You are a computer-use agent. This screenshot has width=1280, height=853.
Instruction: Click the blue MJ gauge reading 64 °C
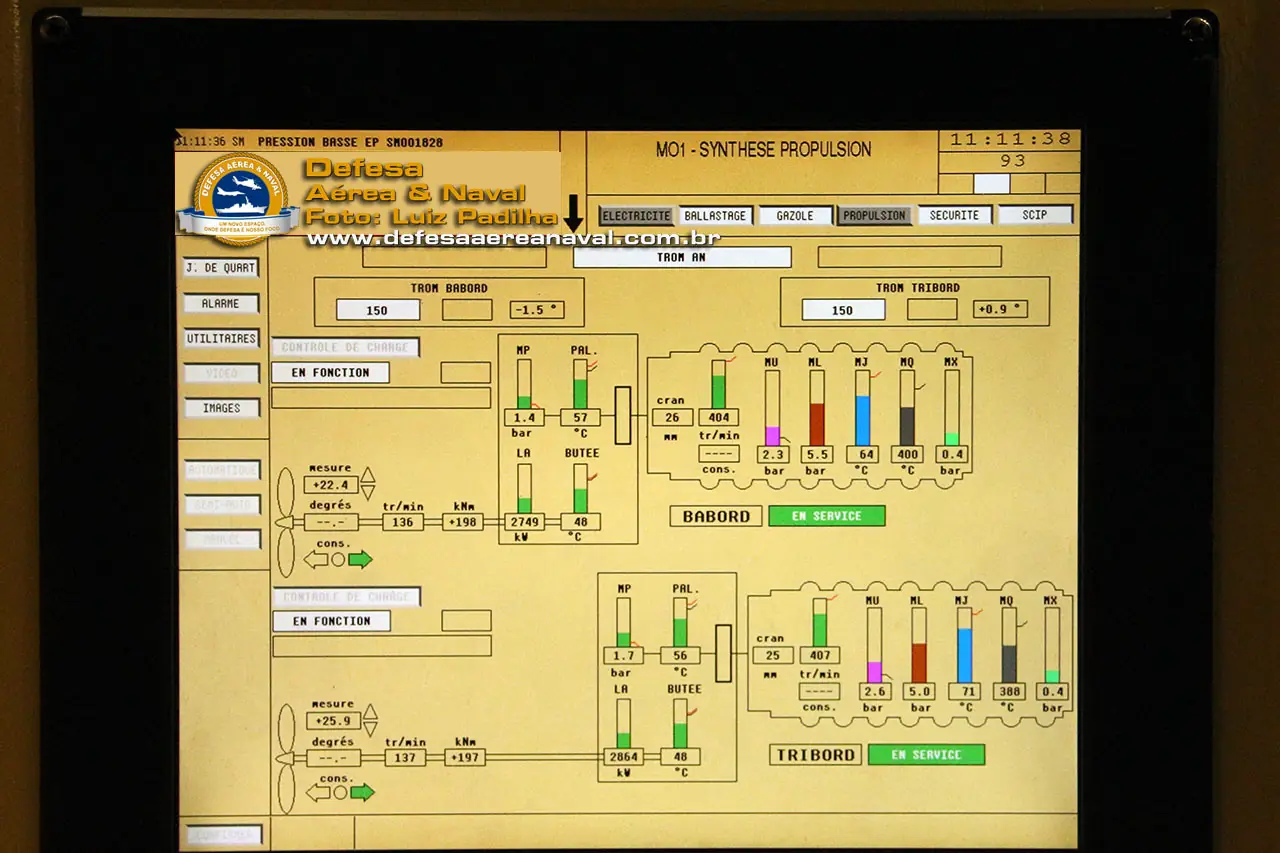863,408
